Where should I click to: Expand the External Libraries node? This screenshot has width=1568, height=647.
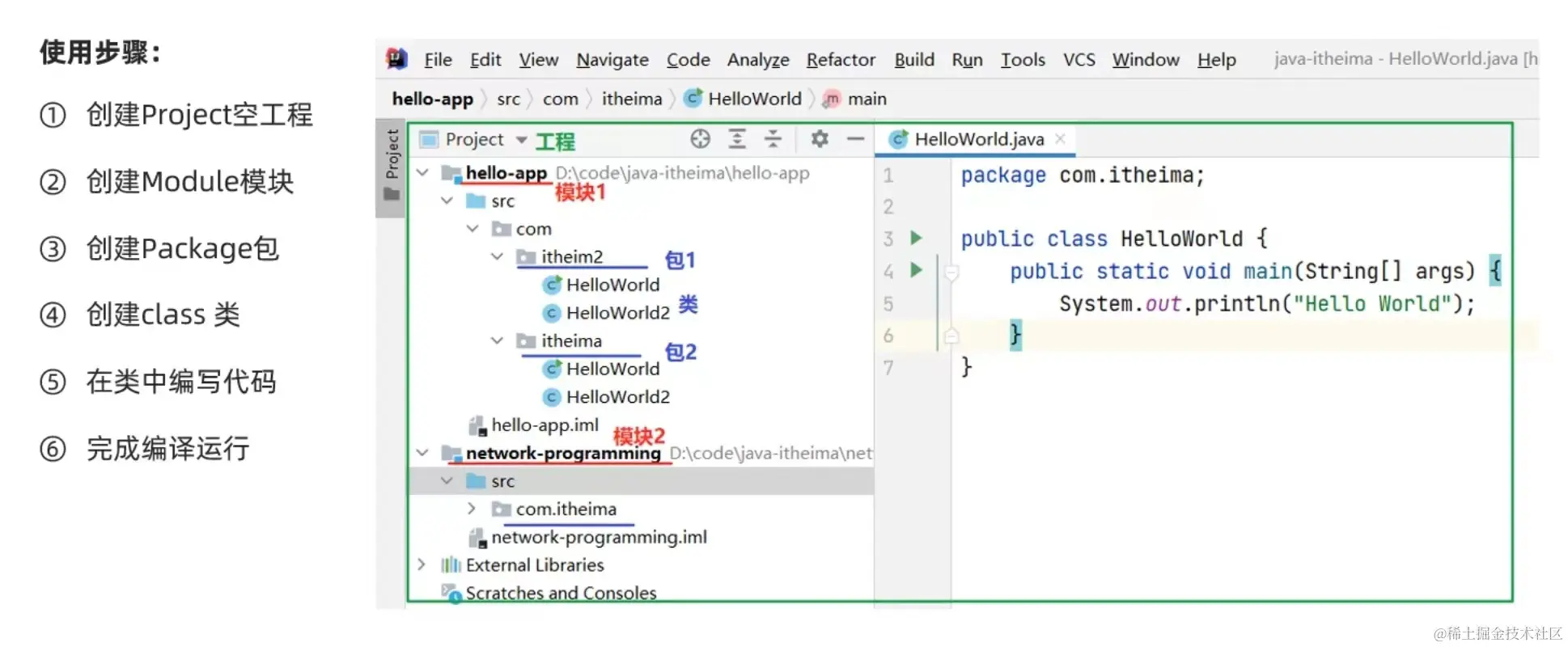(422, 565)
